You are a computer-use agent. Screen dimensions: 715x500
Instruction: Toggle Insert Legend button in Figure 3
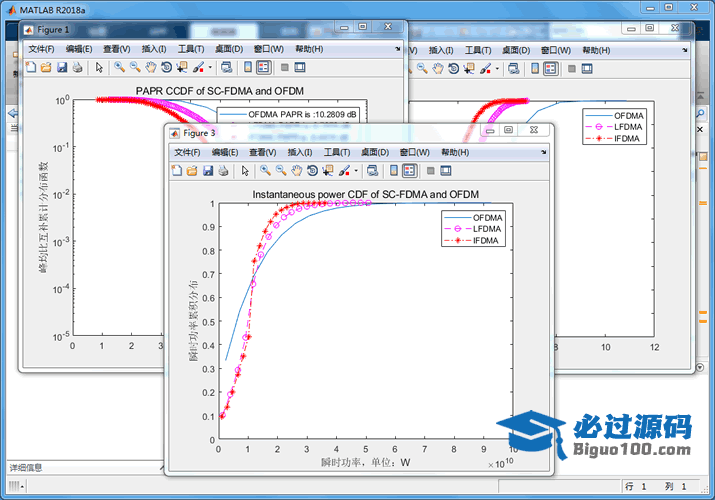coord(409,171)
